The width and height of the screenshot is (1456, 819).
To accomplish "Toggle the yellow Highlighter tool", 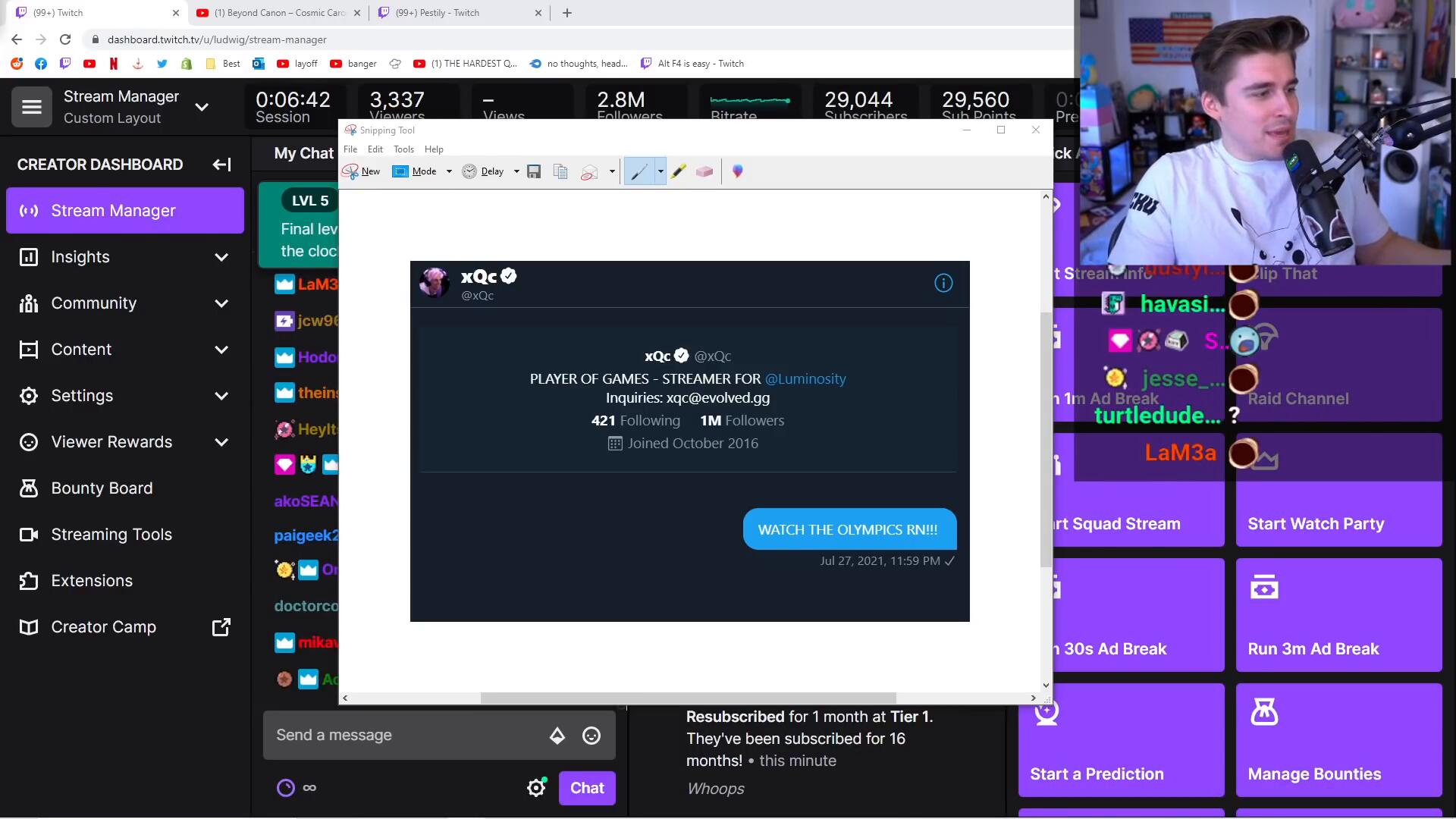I will tap(678, 171).
